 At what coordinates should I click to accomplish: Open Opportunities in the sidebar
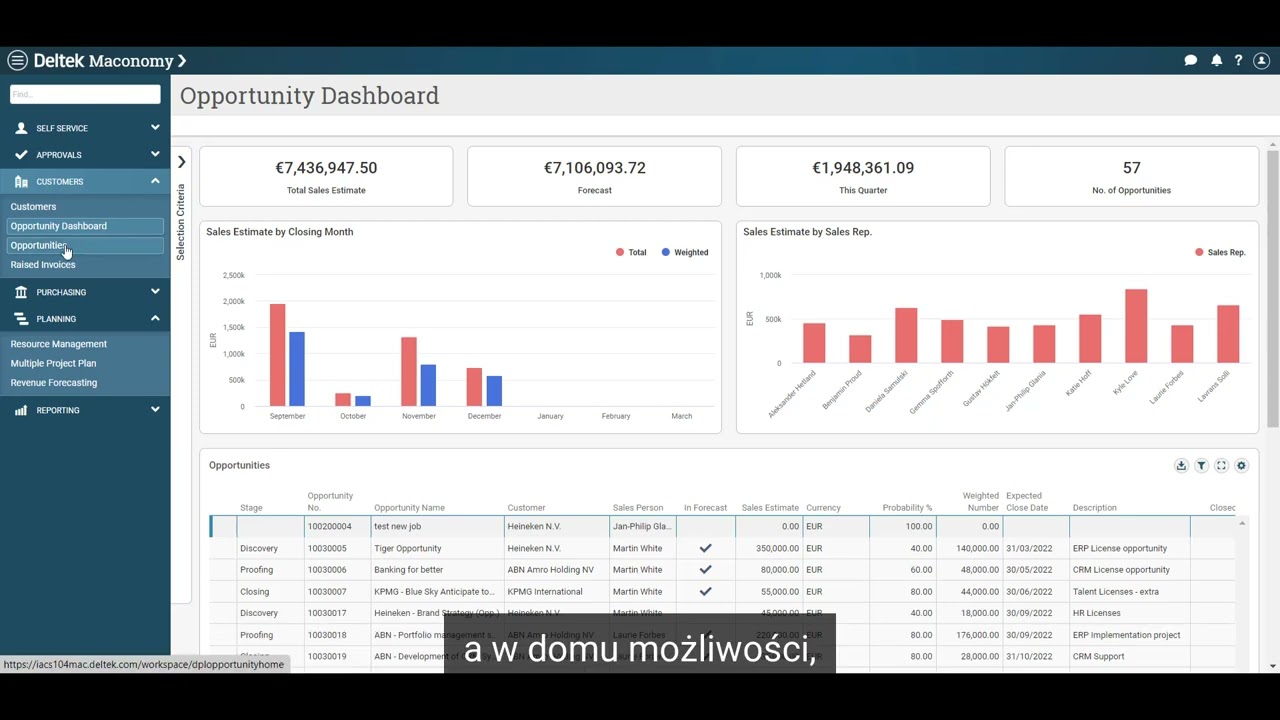point(84,246)
